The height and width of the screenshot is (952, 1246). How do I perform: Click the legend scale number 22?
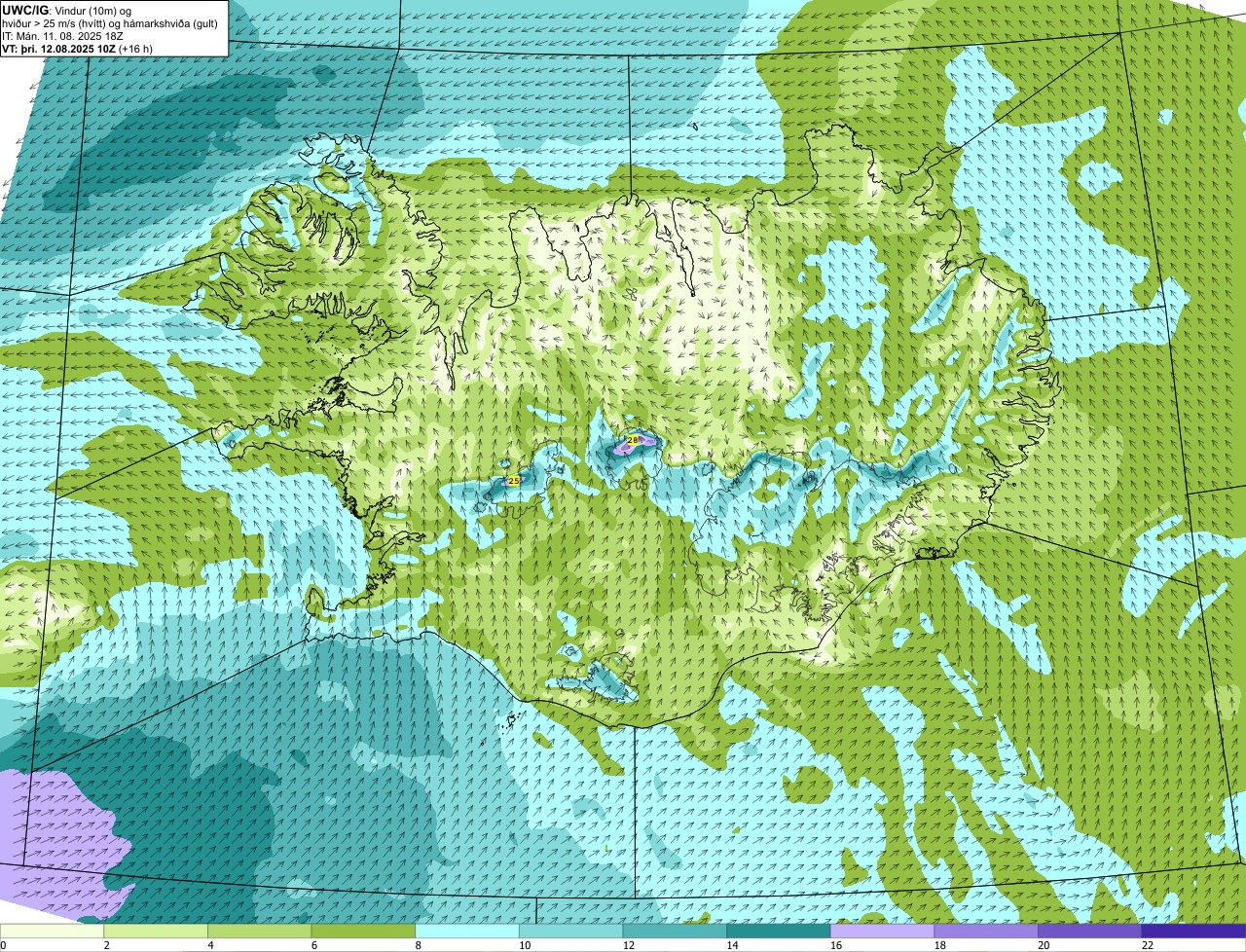pyautogui.click(x=1148, y=945)
